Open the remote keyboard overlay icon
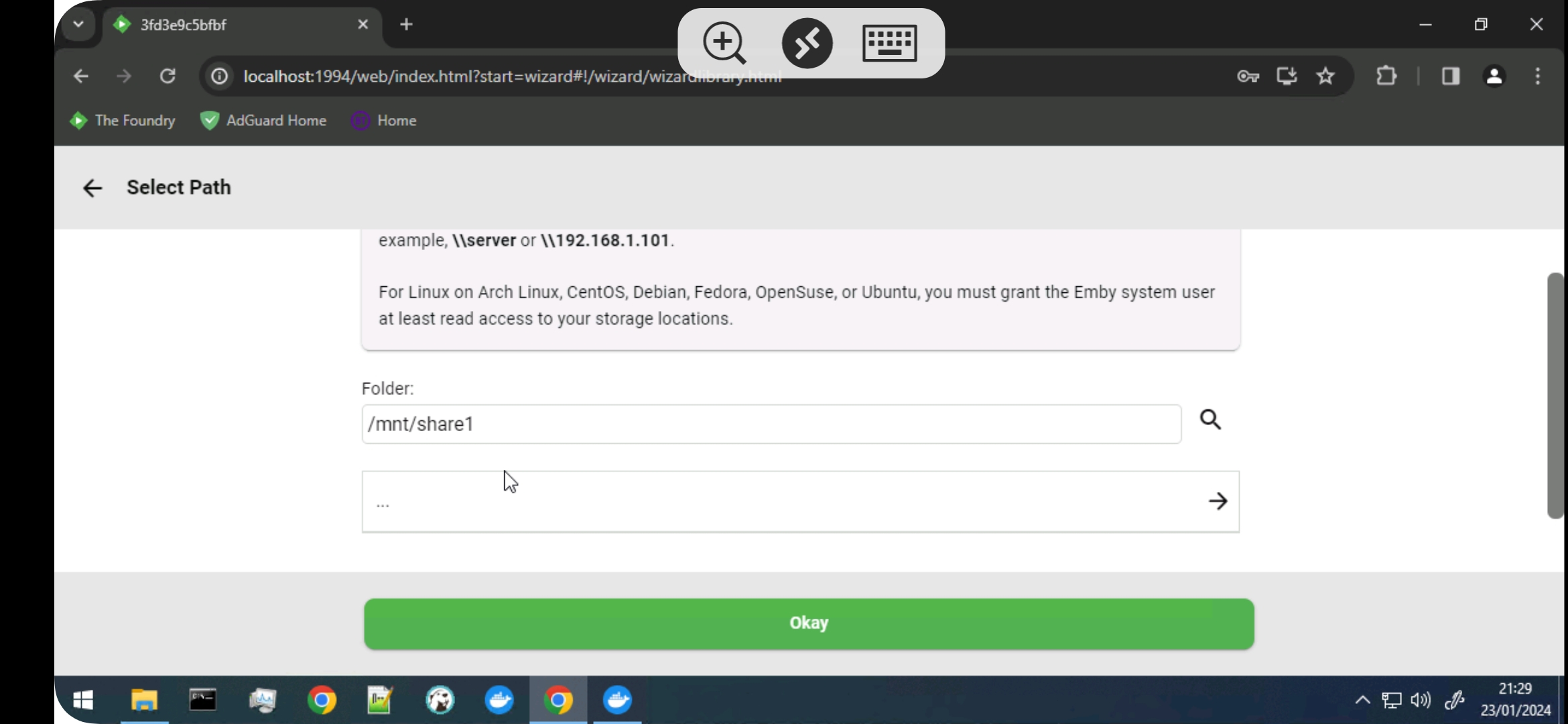1568x724 pixels. (x=889, y=43)
